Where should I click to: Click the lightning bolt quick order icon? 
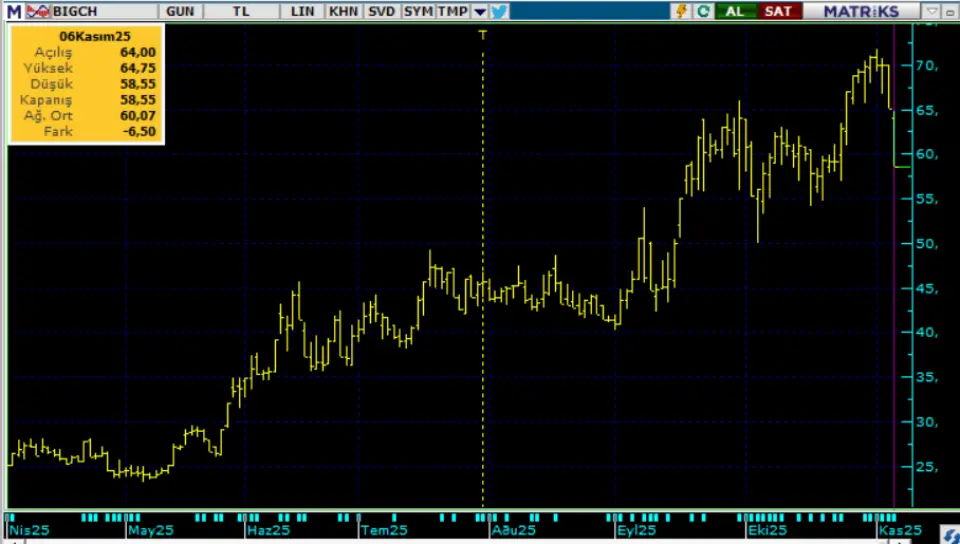pos(682,11)
